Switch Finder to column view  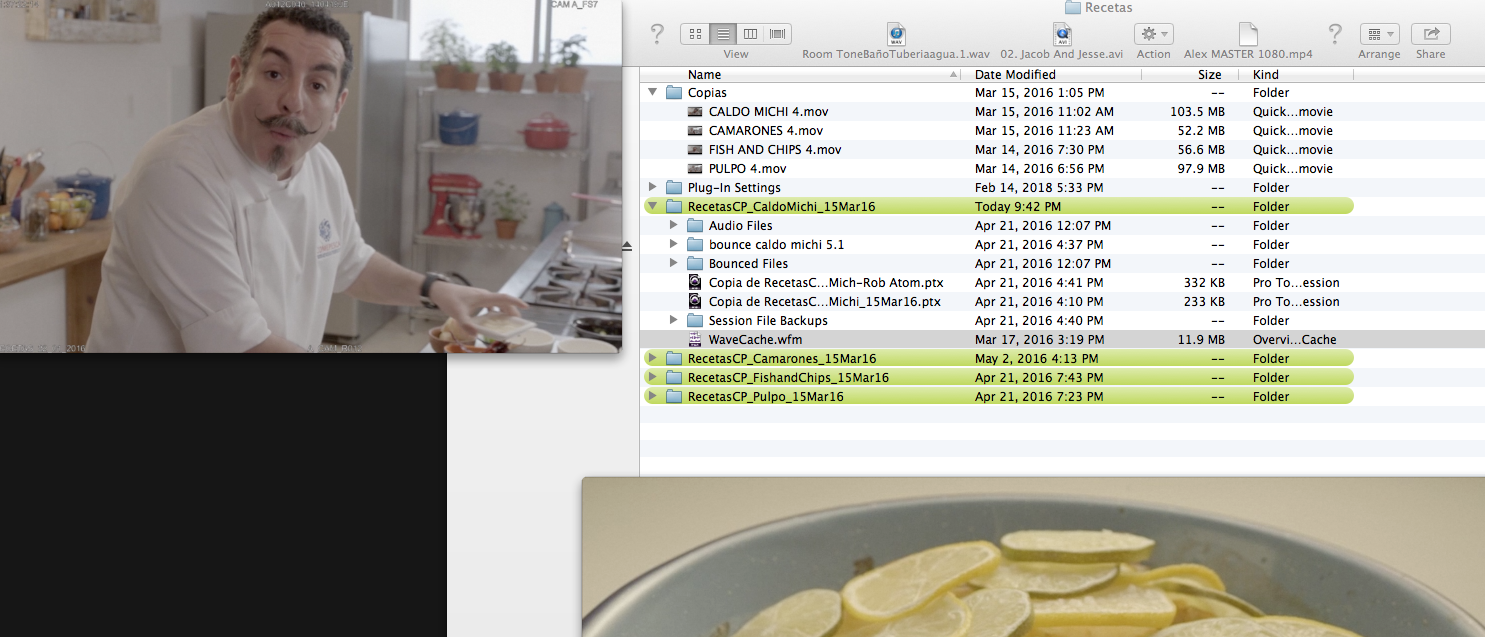click(x=750, y=34)
